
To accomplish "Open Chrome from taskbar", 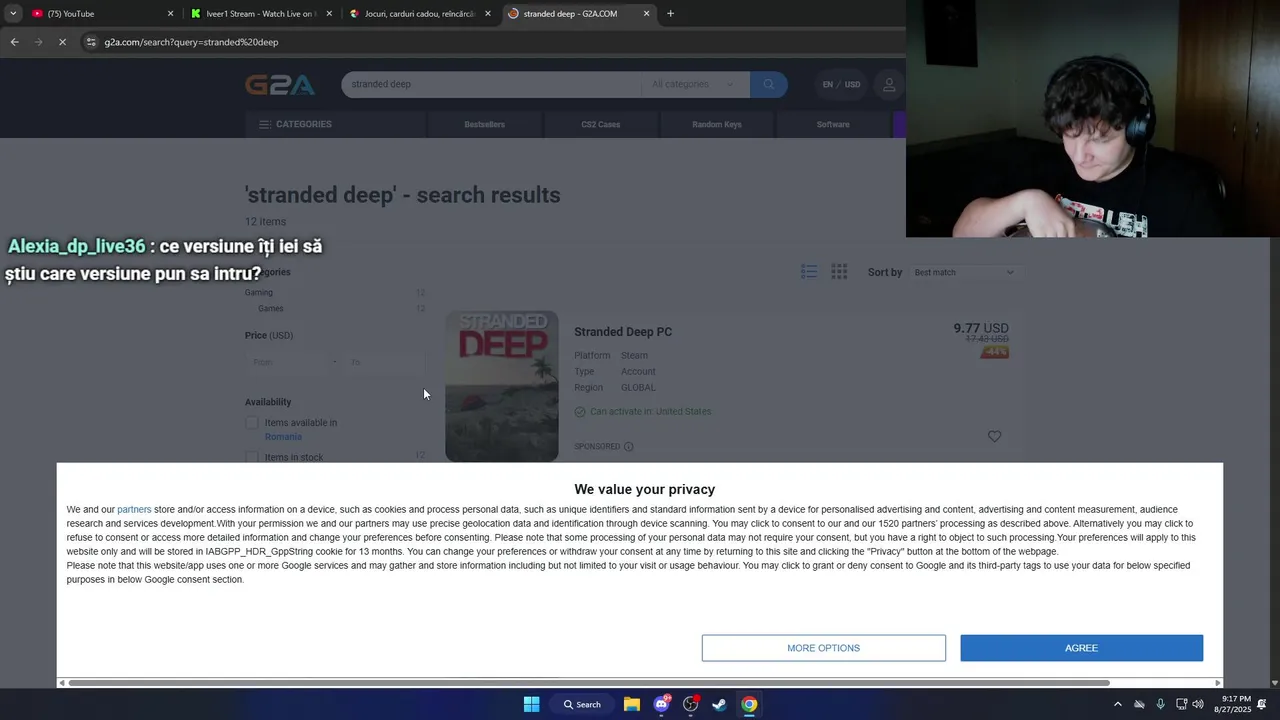I will click(x=749, y=704).
